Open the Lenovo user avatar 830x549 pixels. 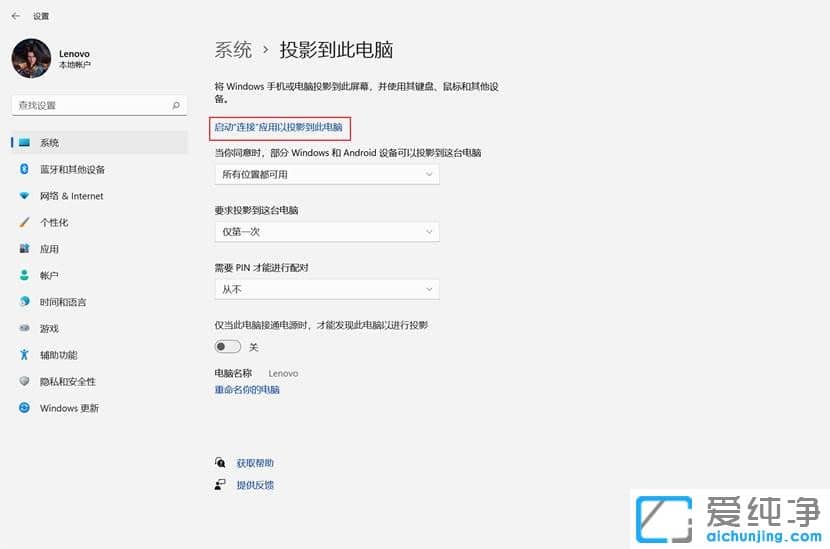tap(31, 58)
